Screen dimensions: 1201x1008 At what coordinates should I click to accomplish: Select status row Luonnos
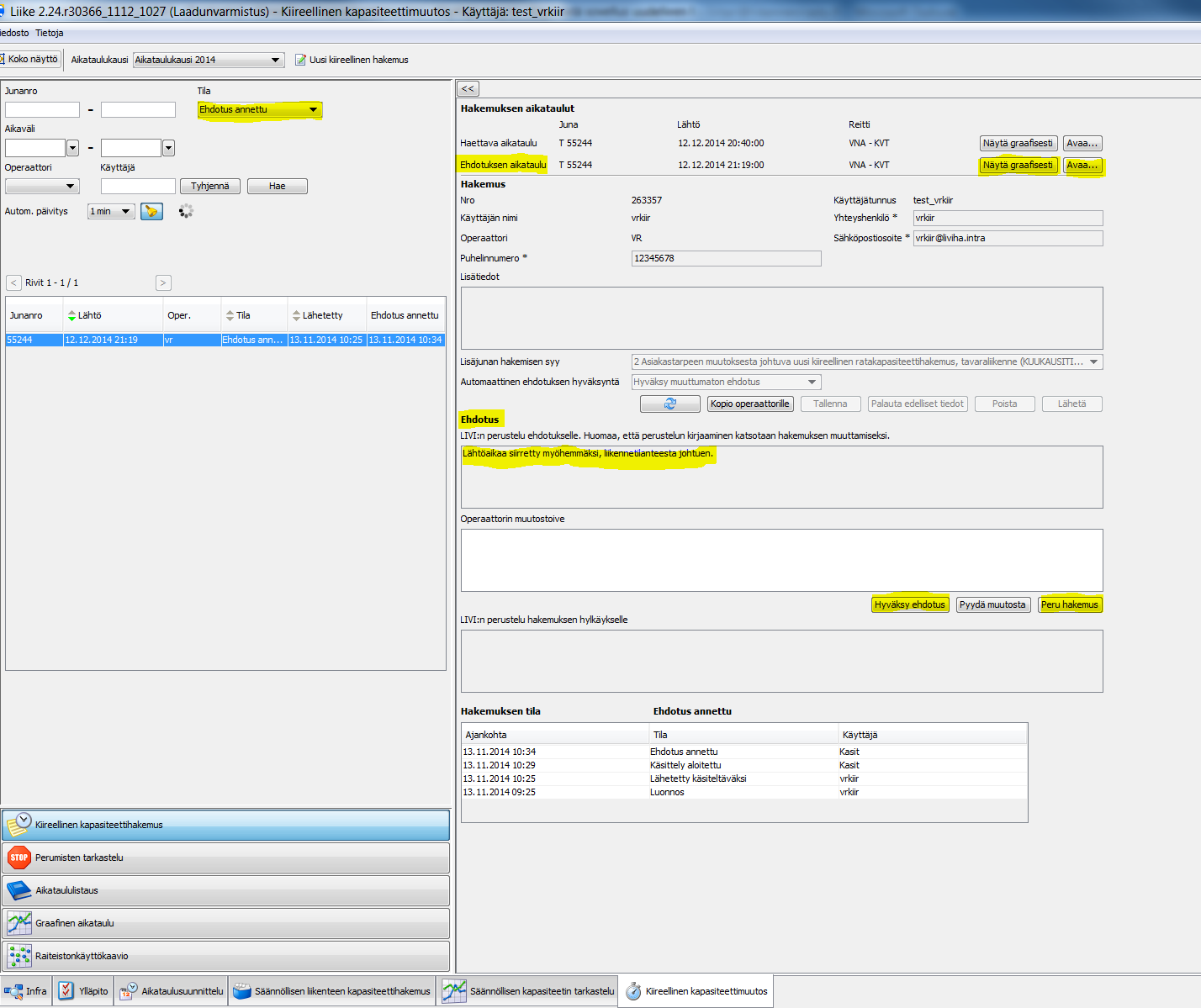click(x=744, y=792)
